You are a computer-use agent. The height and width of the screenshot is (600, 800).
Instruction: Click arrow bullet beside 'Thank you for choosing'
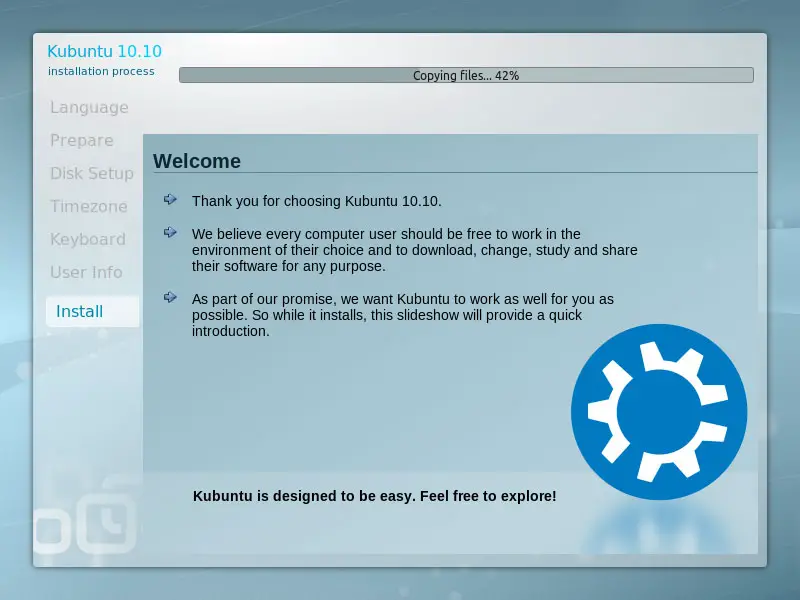170,199
